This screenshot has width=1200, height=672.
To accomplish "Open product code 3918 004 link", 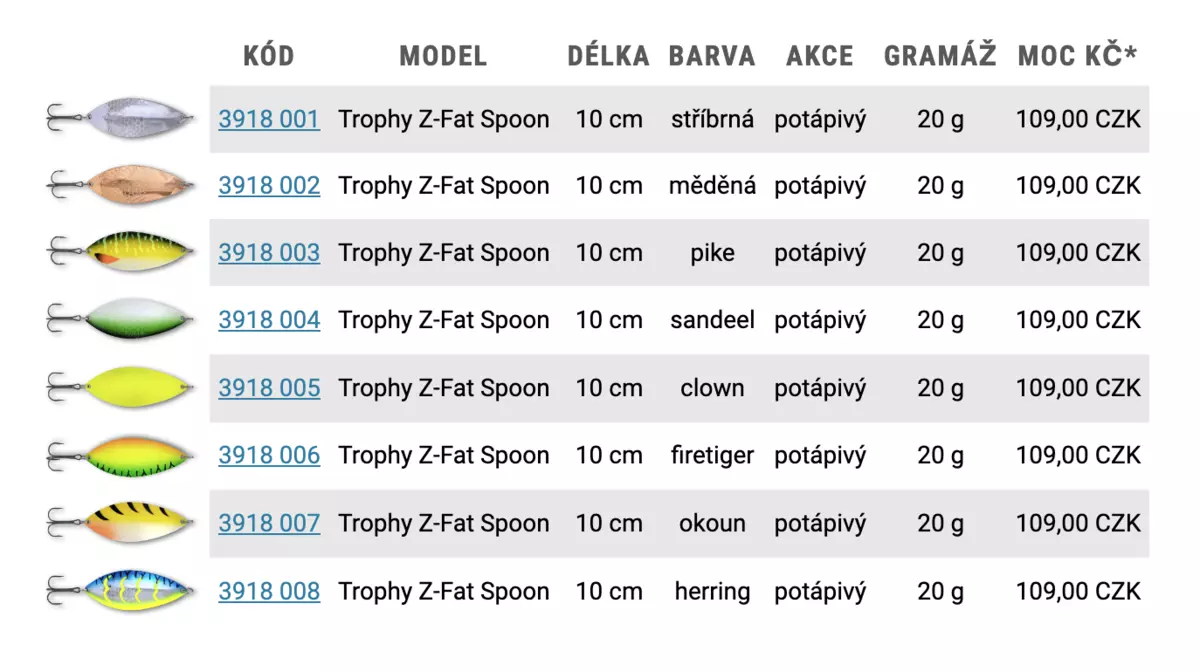I will 269,320.
